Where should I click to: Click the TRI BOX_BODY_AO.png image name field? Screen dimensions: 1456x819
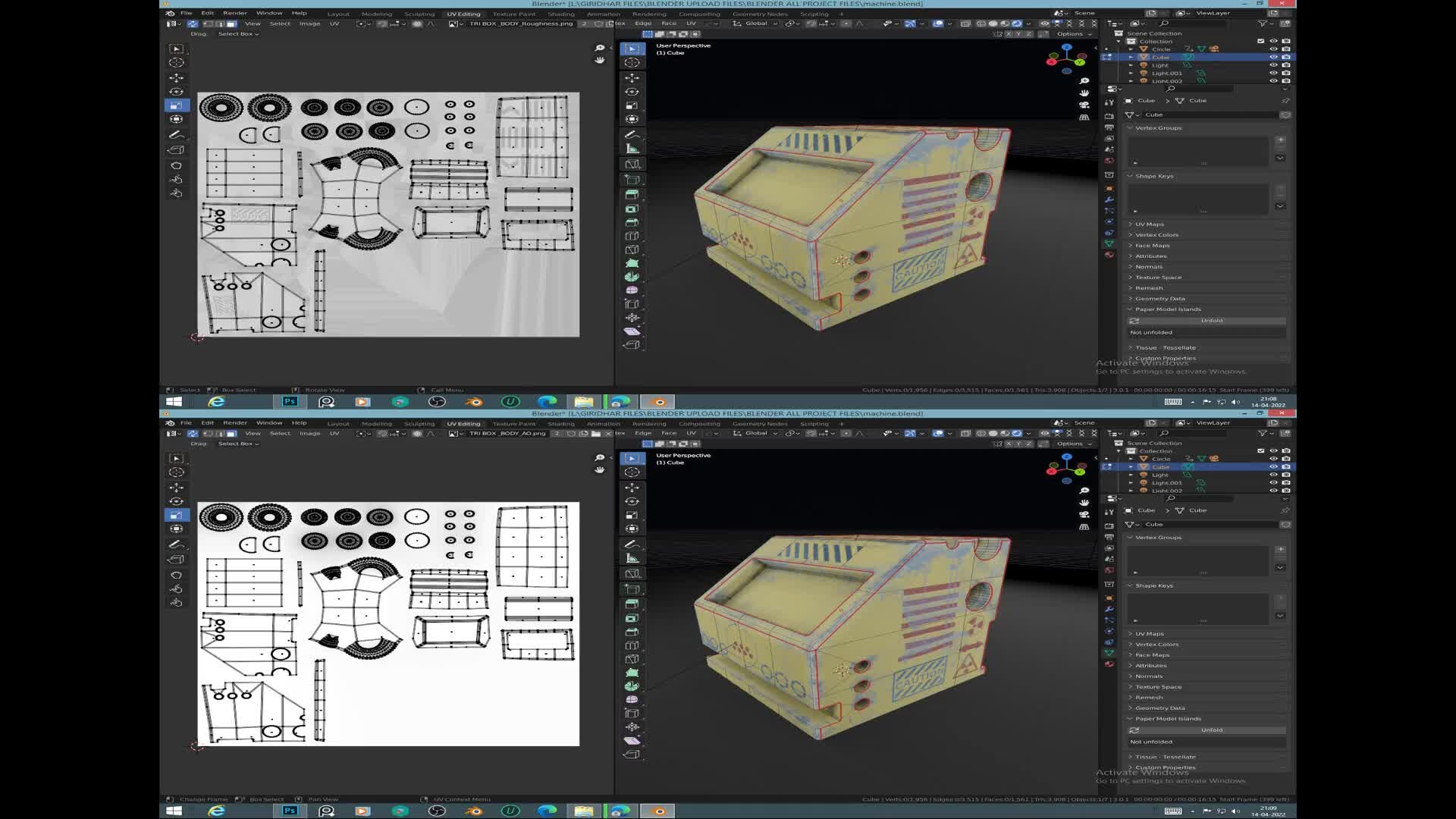tap(507, 434)
